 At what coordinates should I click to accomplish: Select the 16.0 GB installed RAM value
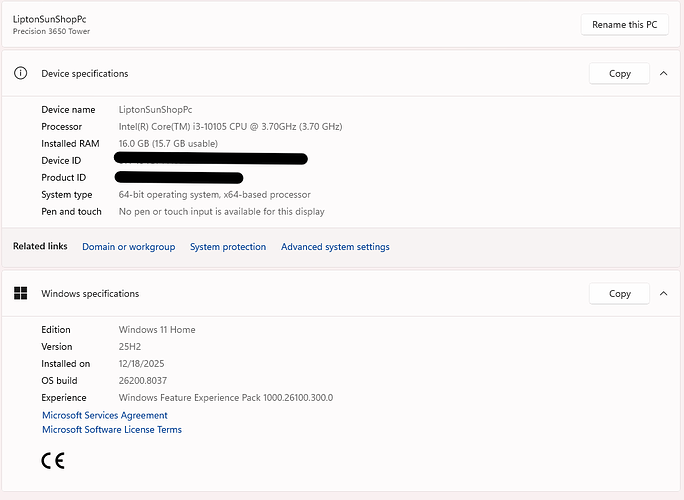coord(168,144)
